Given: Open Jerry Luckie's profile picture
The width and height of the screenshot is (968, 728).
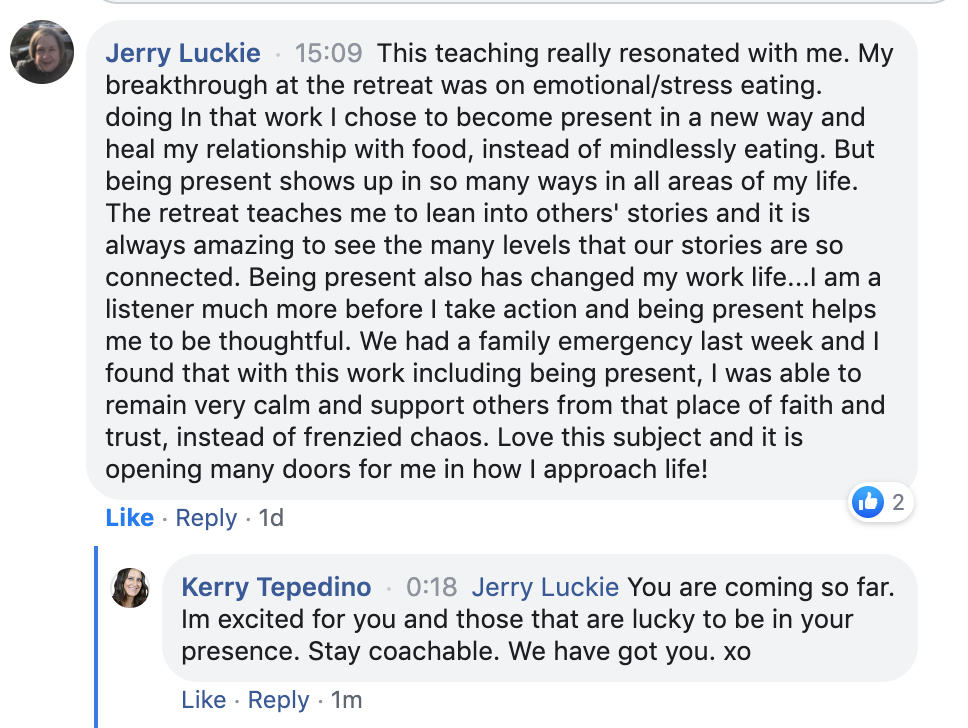Looking at the screenshot, I should tap(42, 52).
